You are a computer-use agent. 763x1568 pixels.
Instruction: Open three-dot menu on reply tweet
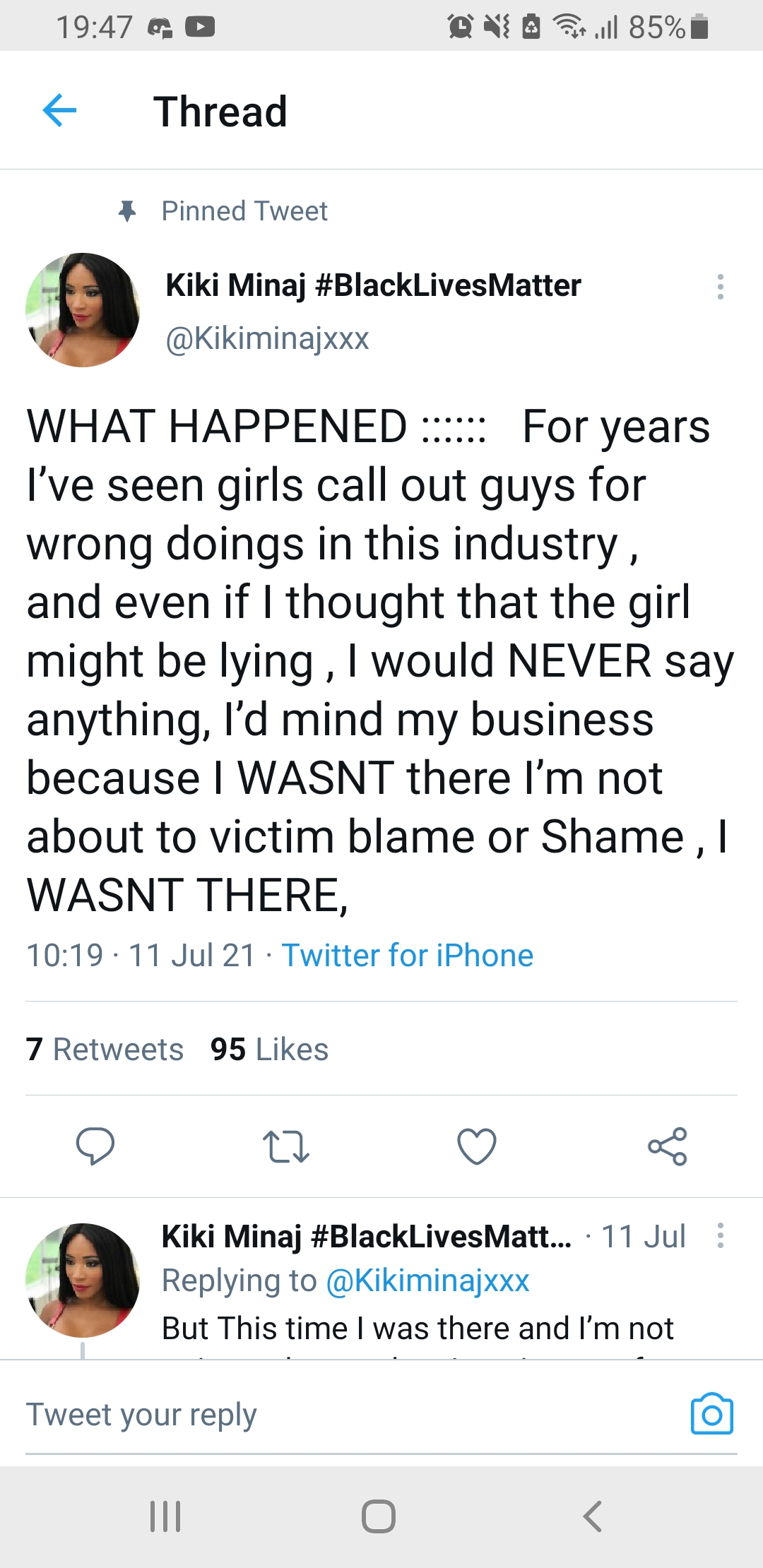pyautogui.click(x=720, y=1235)
